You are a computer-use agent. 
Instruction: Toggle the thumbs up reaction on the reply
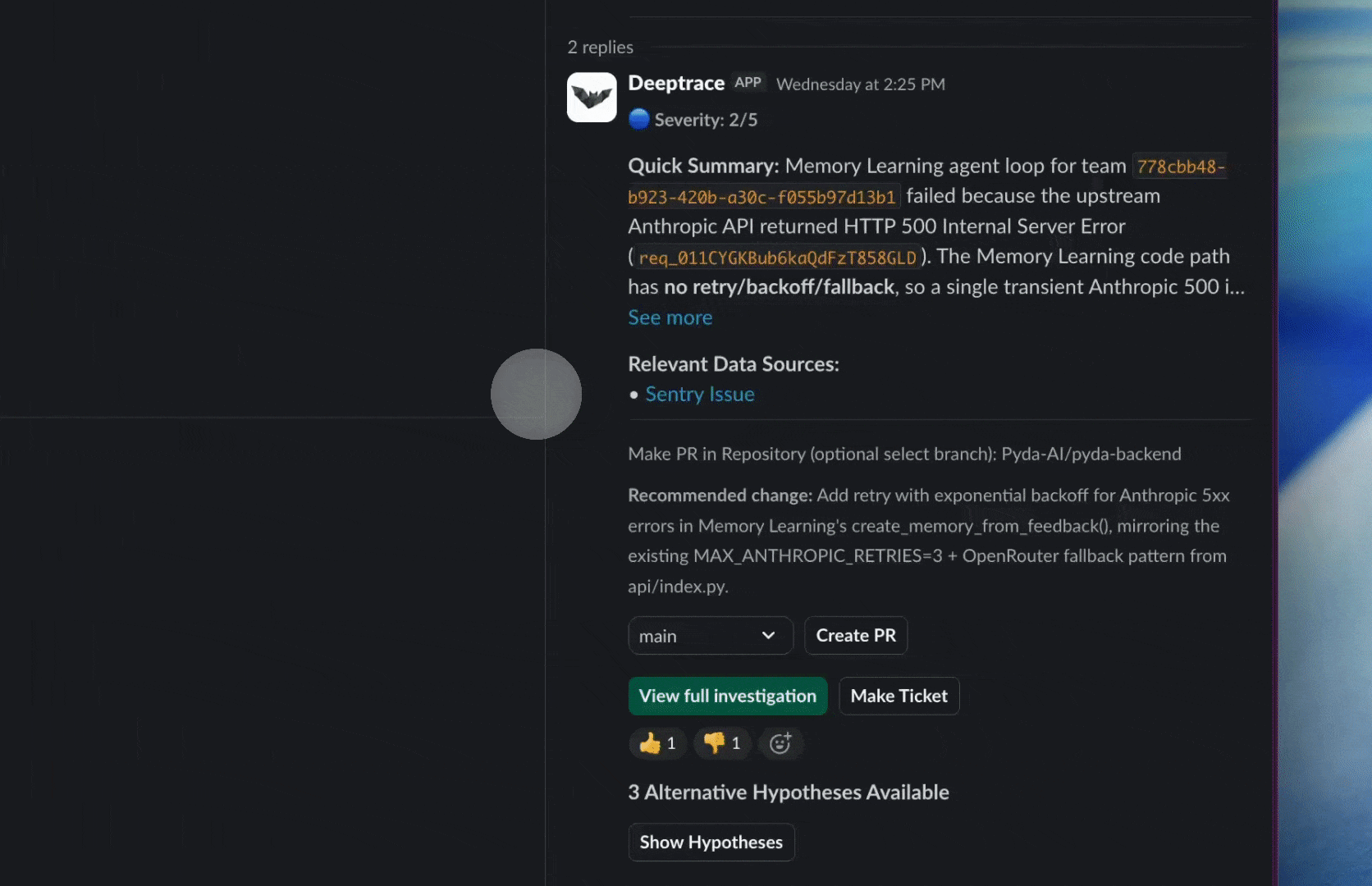(656, 743)
